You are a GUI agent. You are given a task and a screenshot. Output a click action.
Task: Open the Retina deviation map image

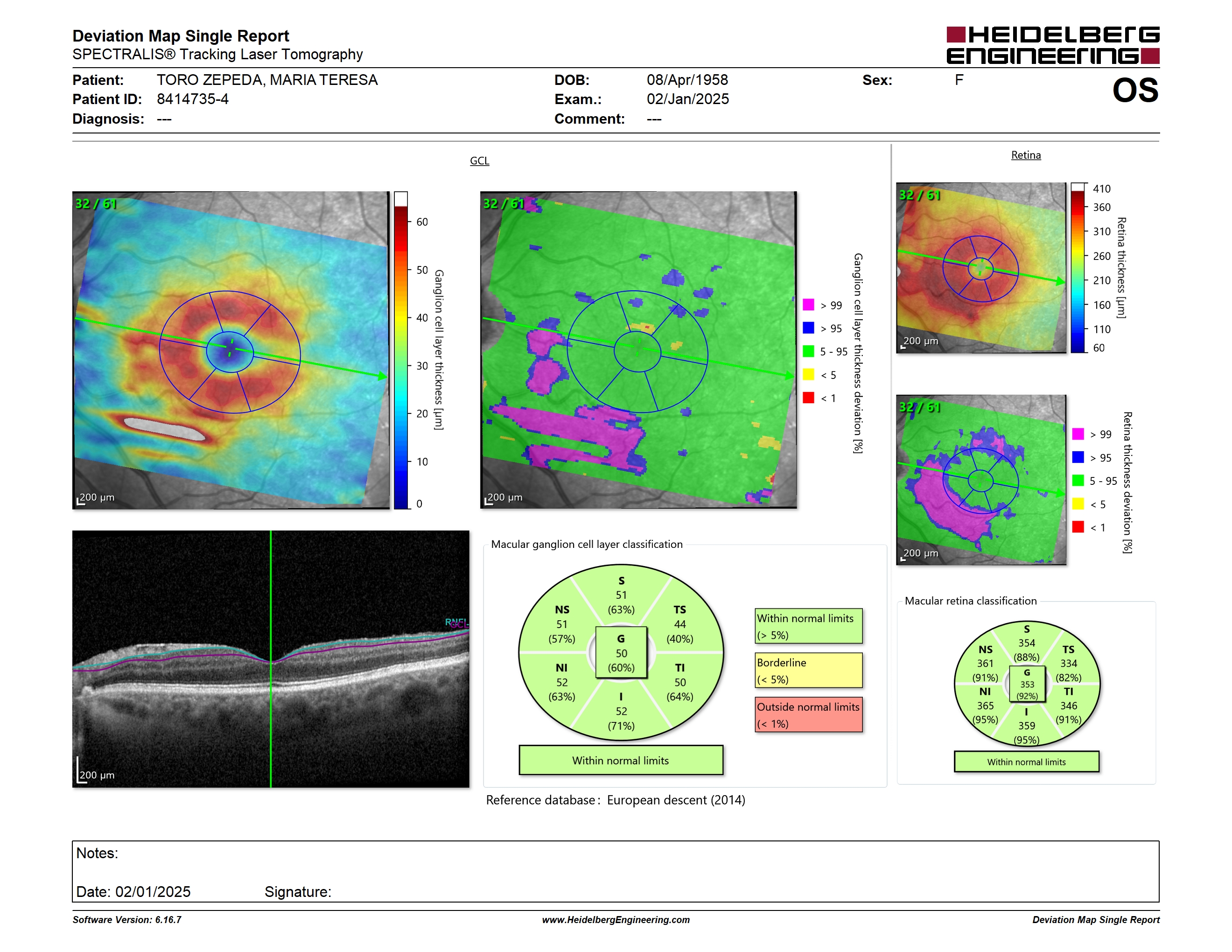click(x=981, y=480)
